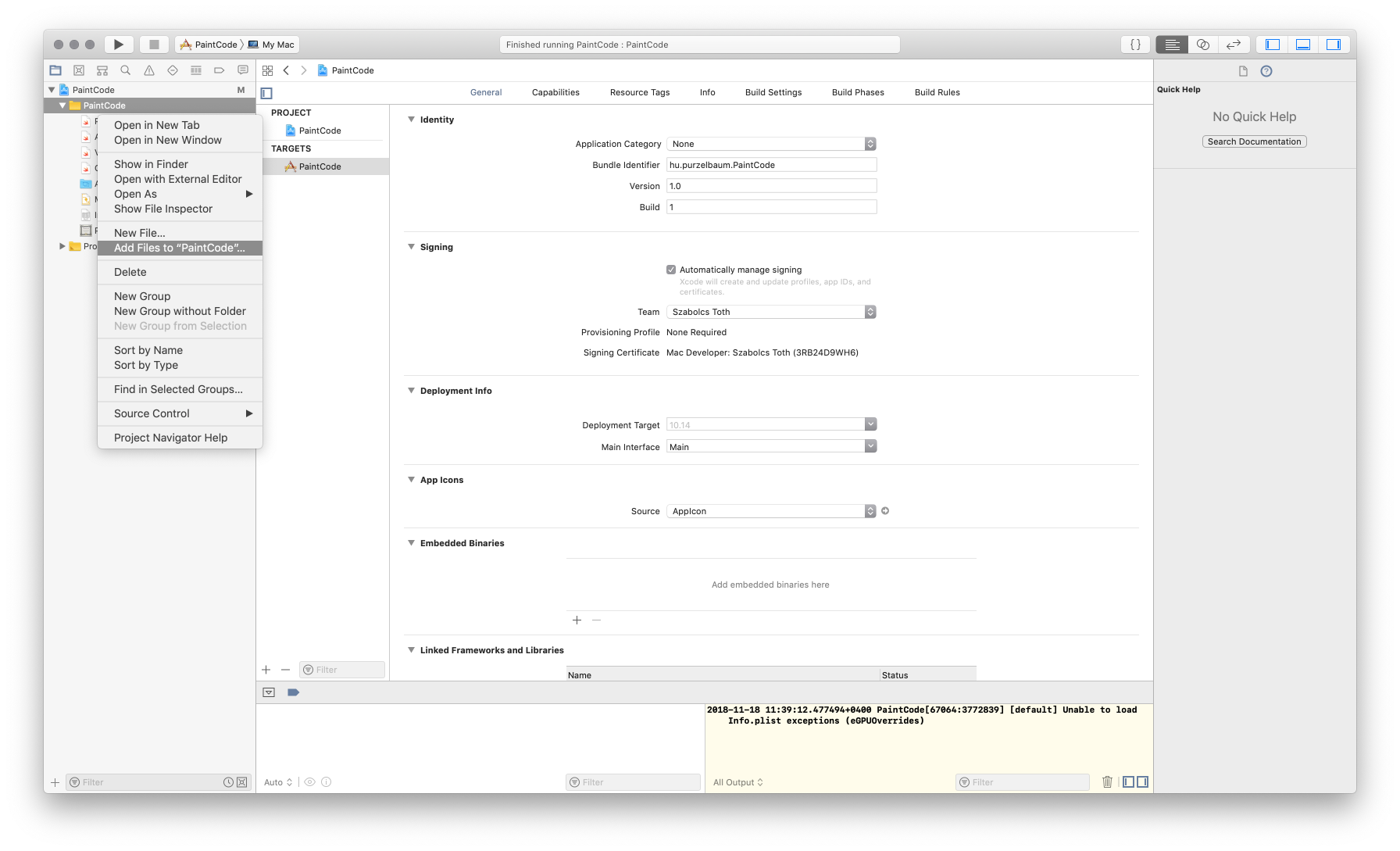Click the app icon source arrow button

point(885,511)
